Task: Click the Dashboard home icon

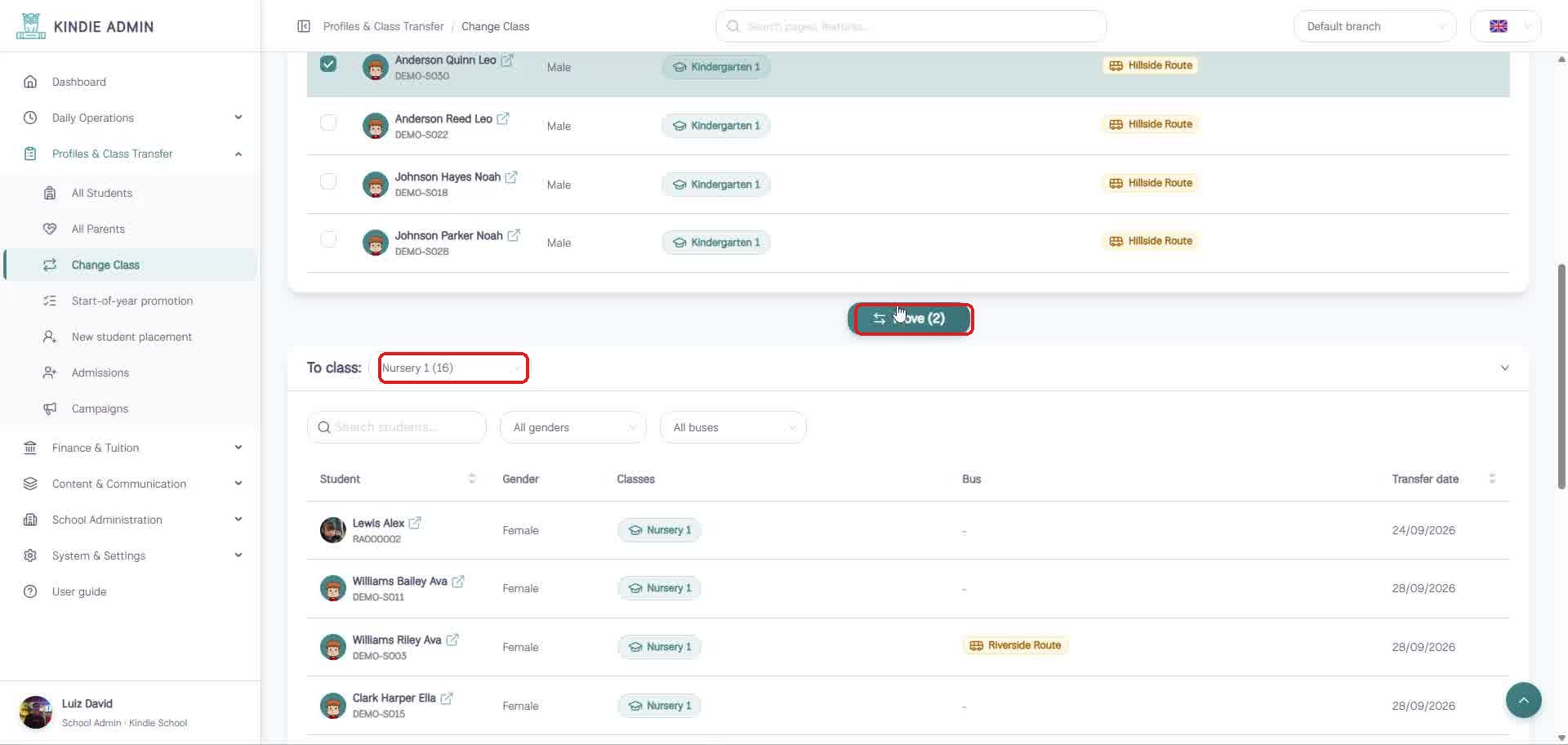Action: [x=30, y=82]
